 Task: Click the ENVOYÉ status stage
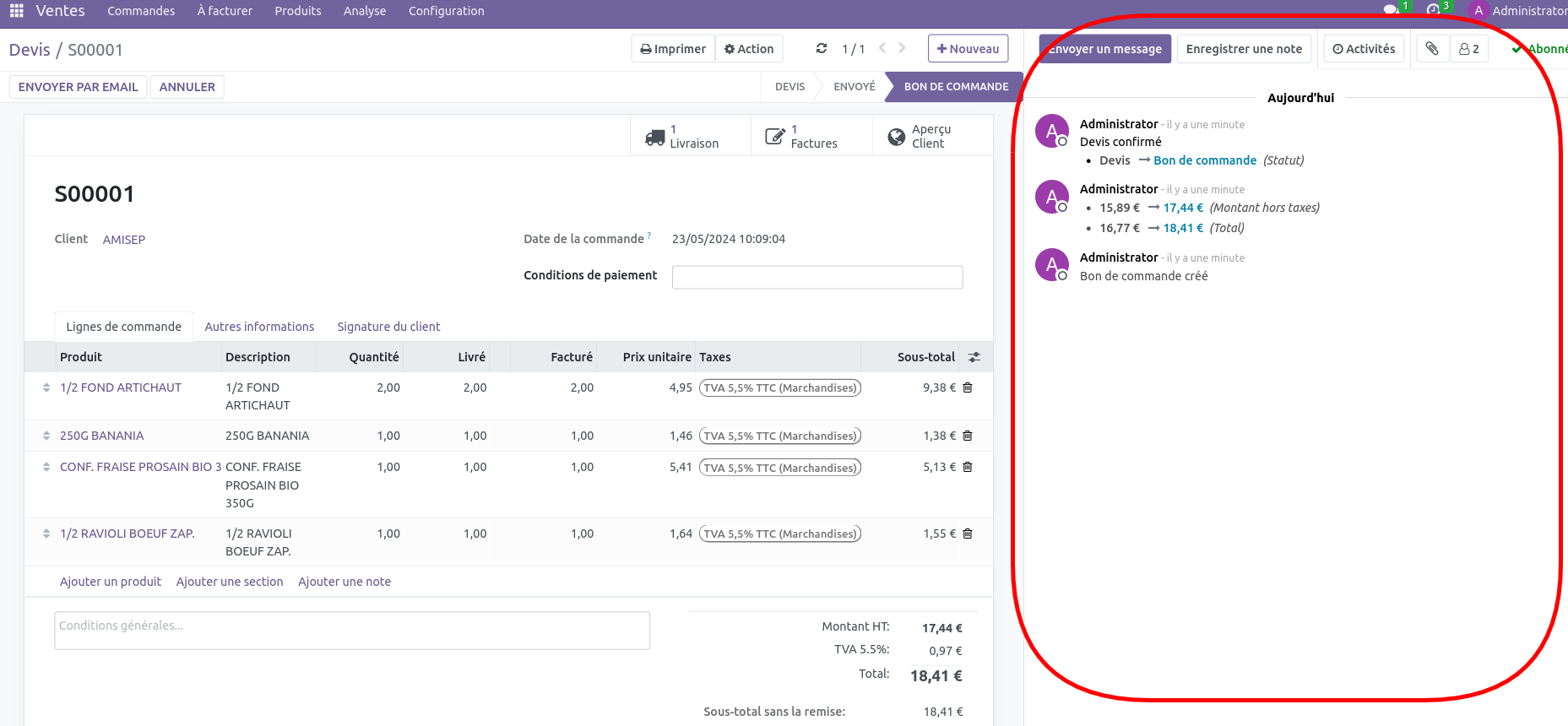coord(855,87)
